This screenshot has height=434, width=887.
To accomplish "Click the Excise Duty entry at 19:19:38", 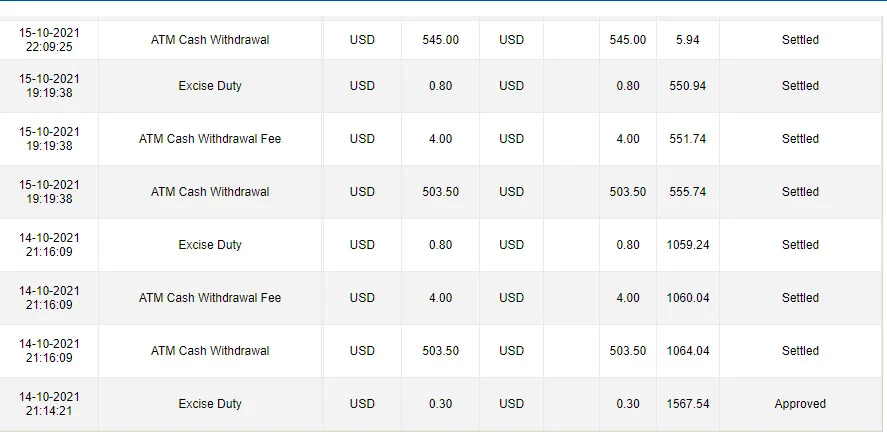I will pyautogui.click(x=210, y=86).
